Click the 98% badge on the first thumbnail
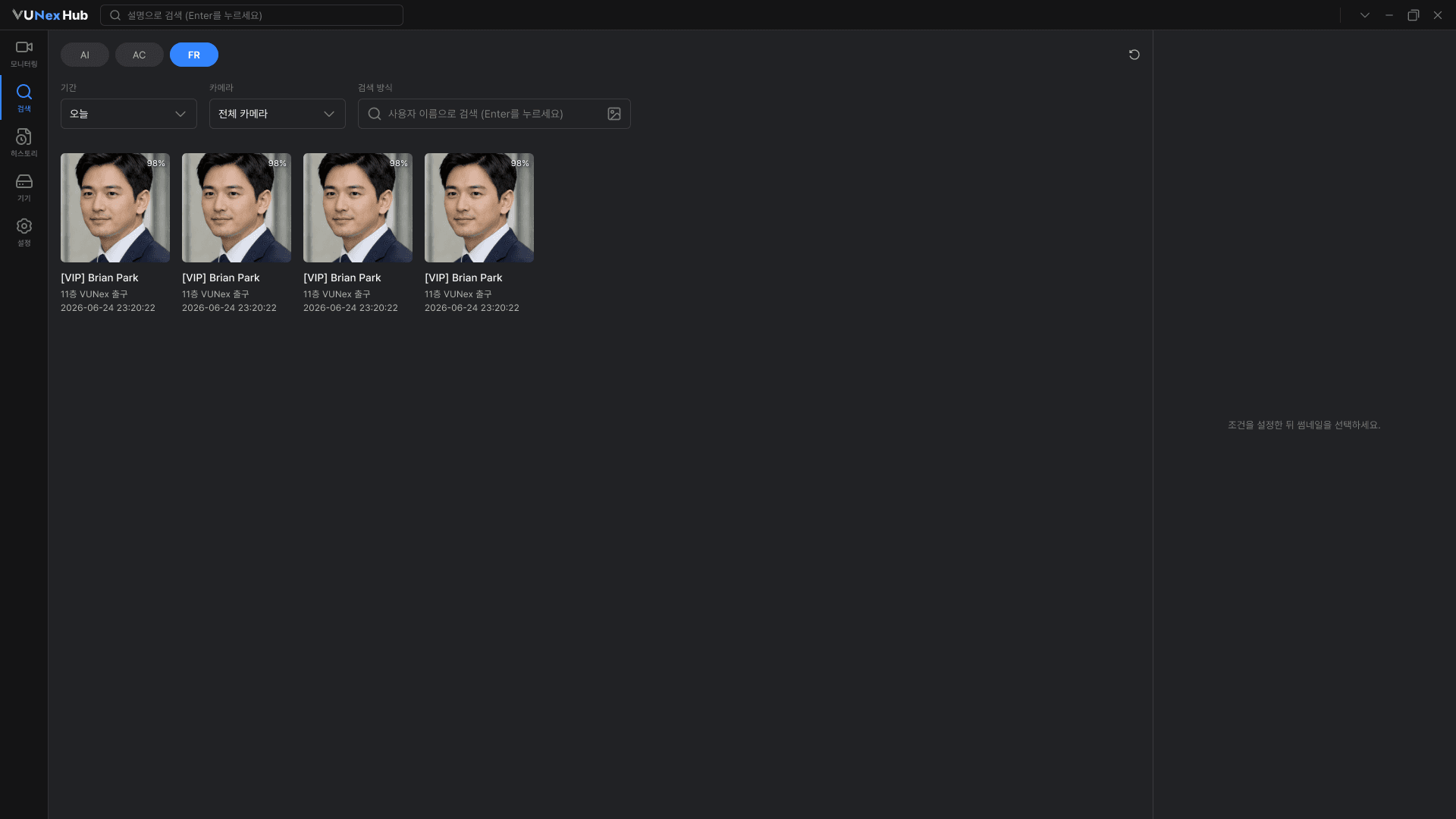This screenshot has width=1456, height=819. 155,163
